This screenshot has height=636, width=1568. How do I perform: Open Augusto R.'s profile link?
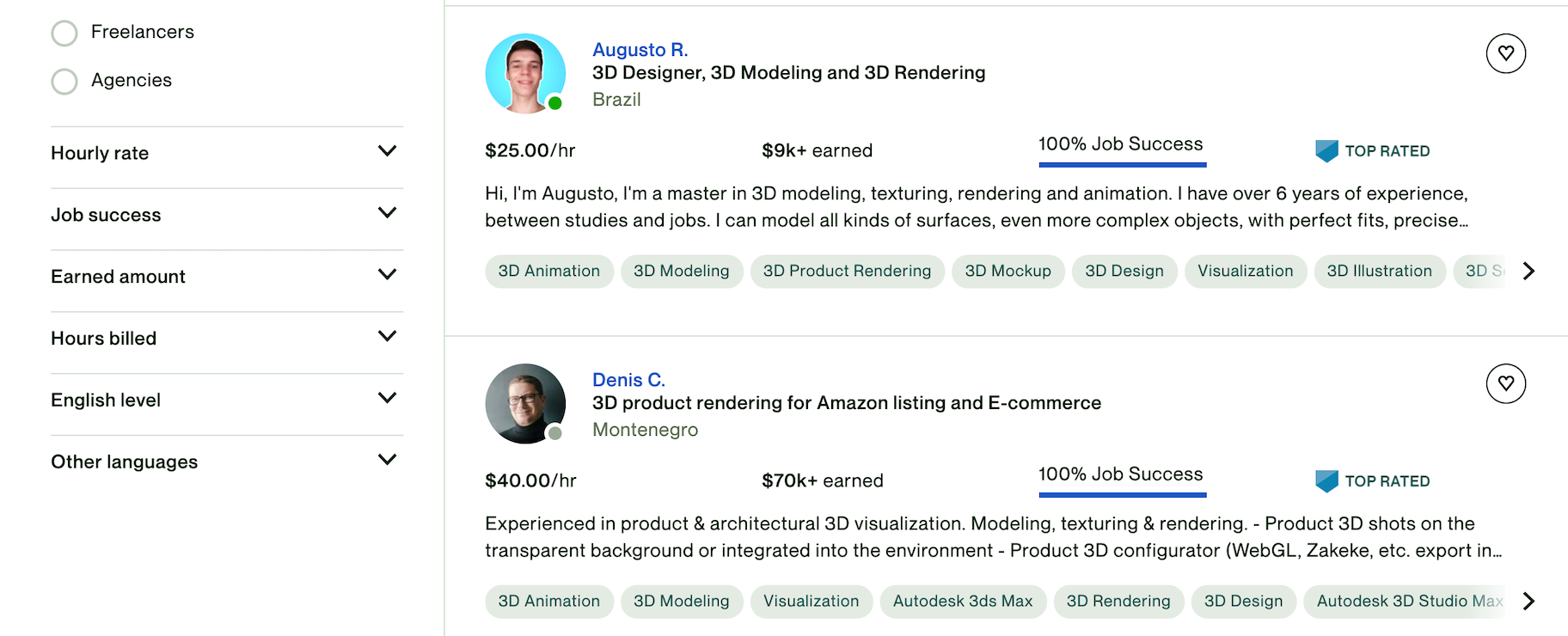[640, 50]
